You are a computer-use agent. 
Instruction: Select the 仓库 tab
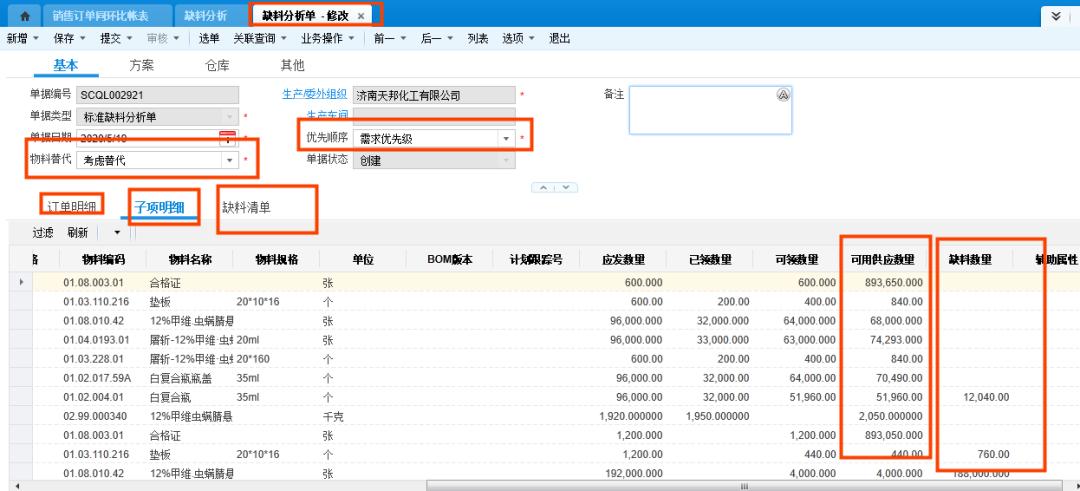tap(217, 65)
